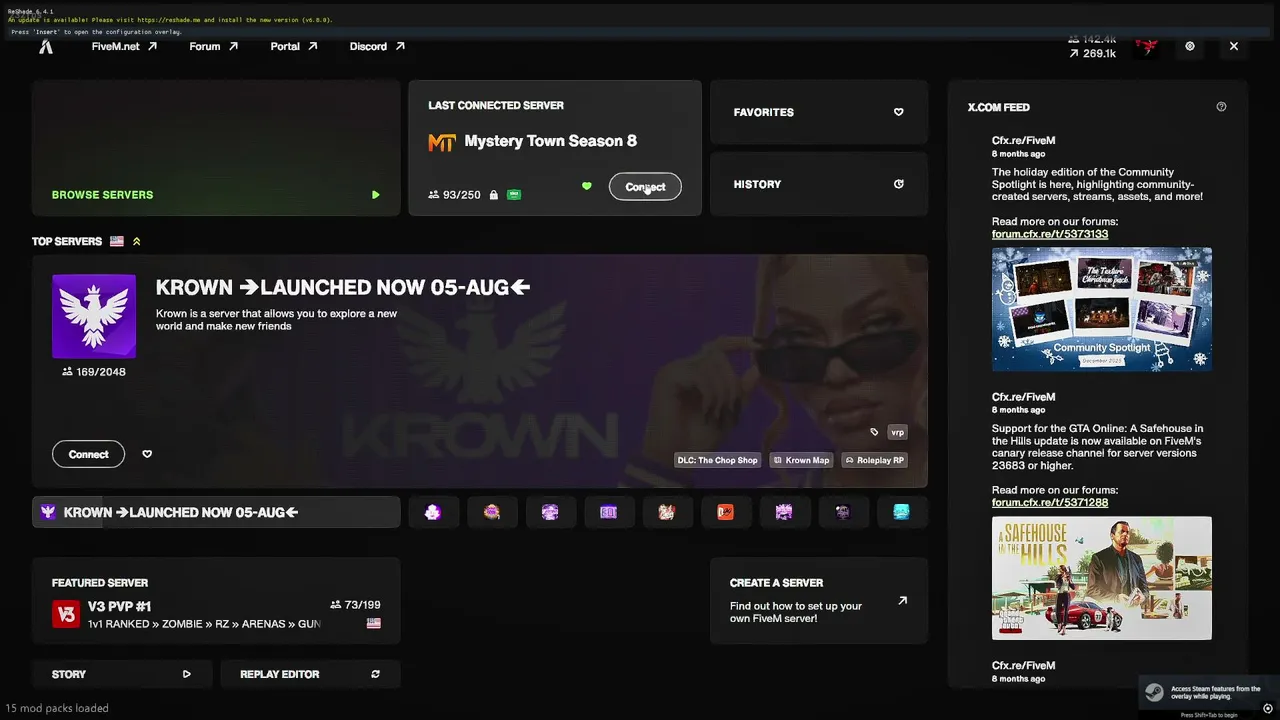Click the Favorites heart icon
1280x720 pixels.
click(898, 112)
